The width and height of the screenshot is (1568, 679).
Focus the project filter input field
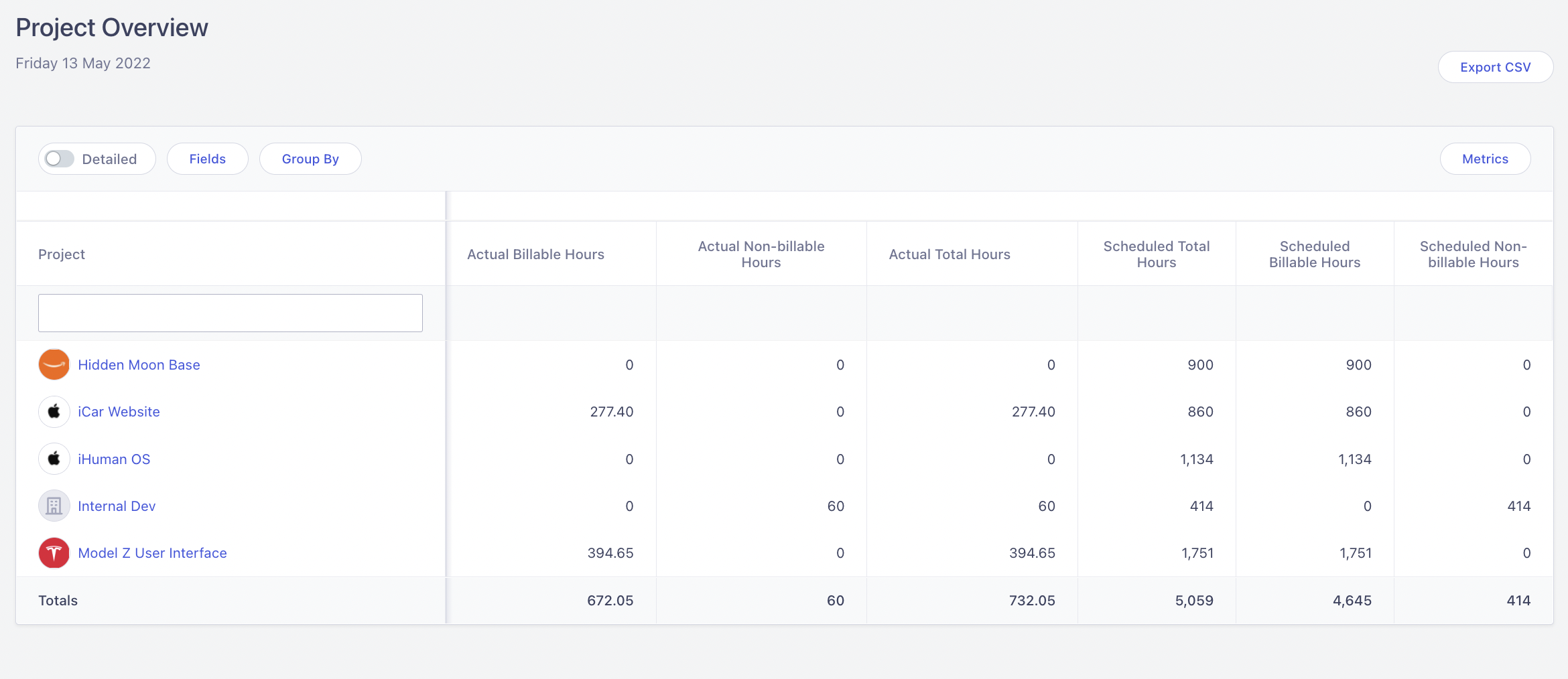tap(231, 313)
